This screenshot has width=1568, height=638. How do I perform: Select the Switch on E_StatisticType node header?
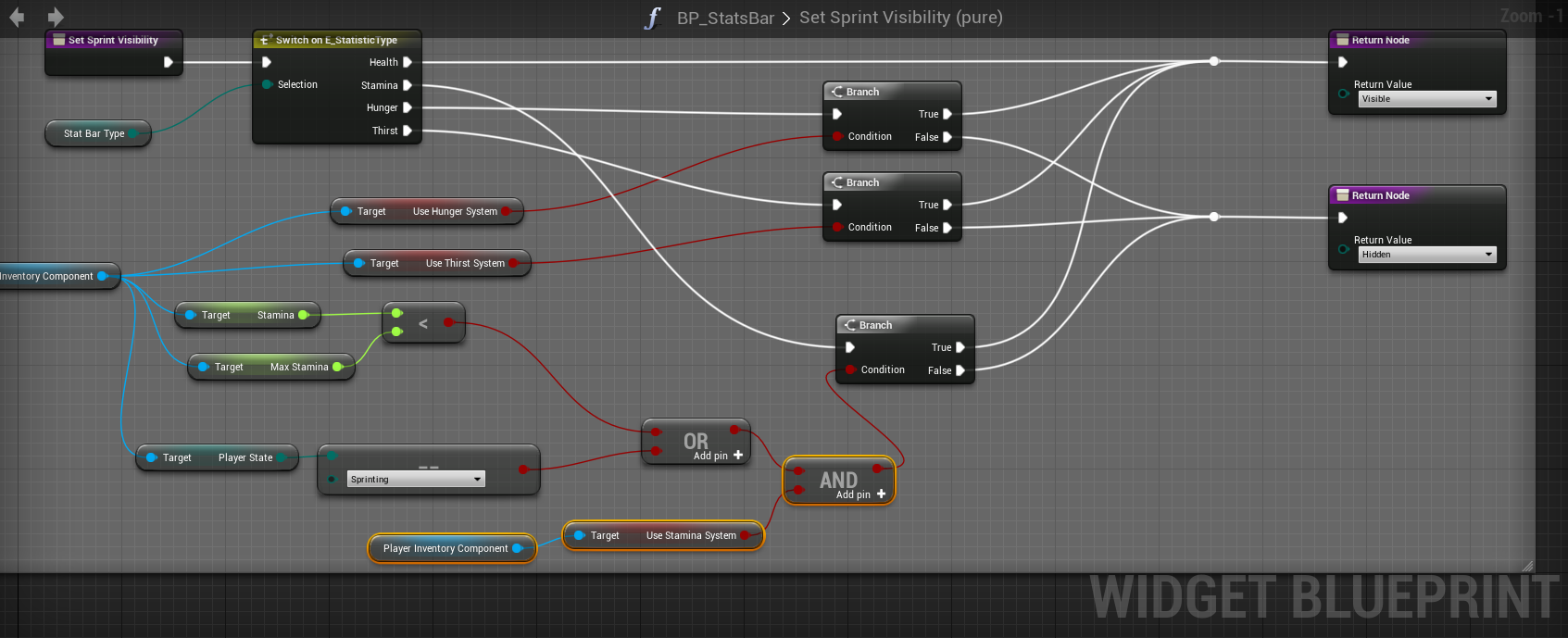tap(336, 40)
